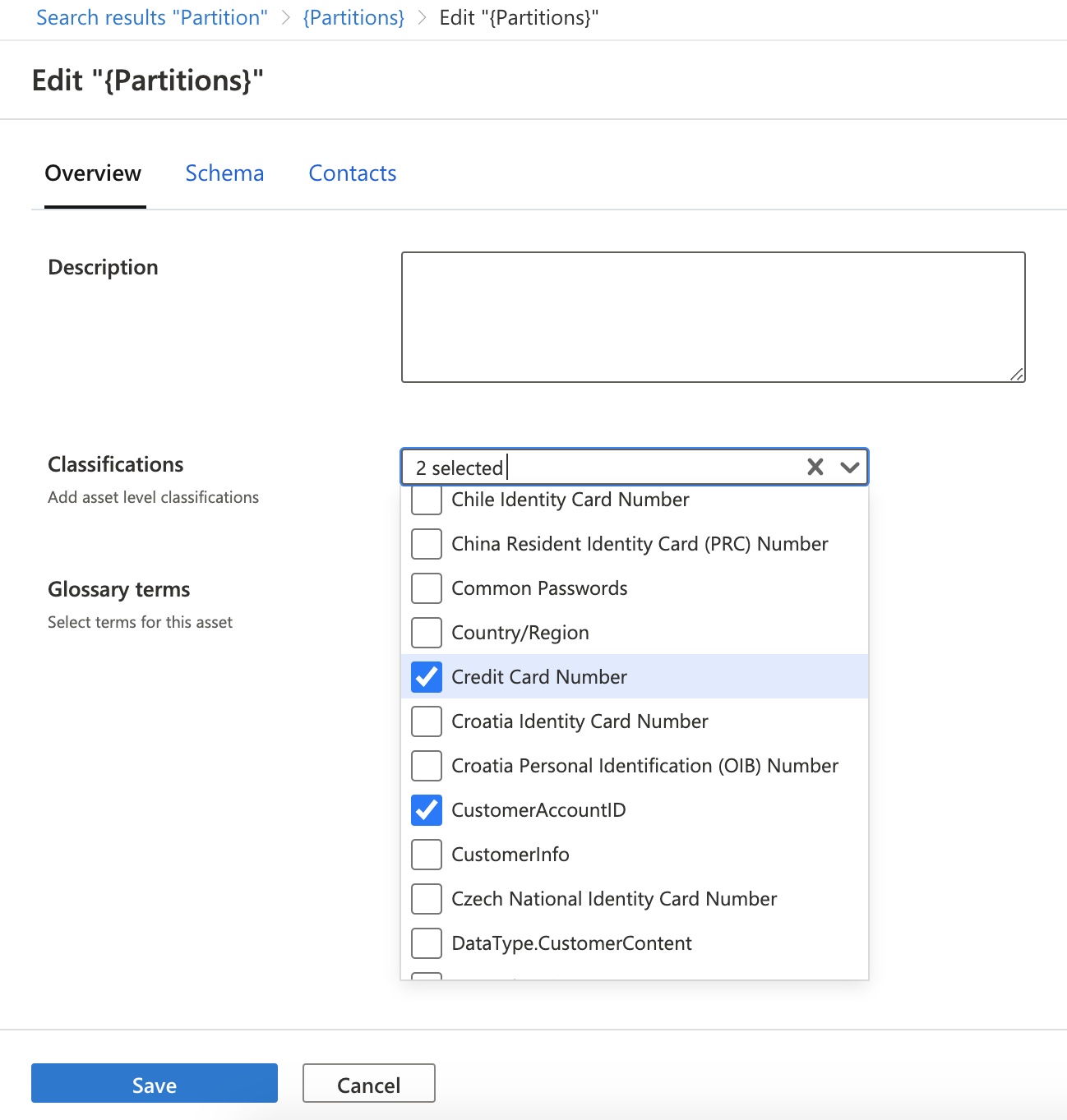The width and height of the screenshot is (1067, 1120).
Task: Select the Overview tab
Action: 93,173
